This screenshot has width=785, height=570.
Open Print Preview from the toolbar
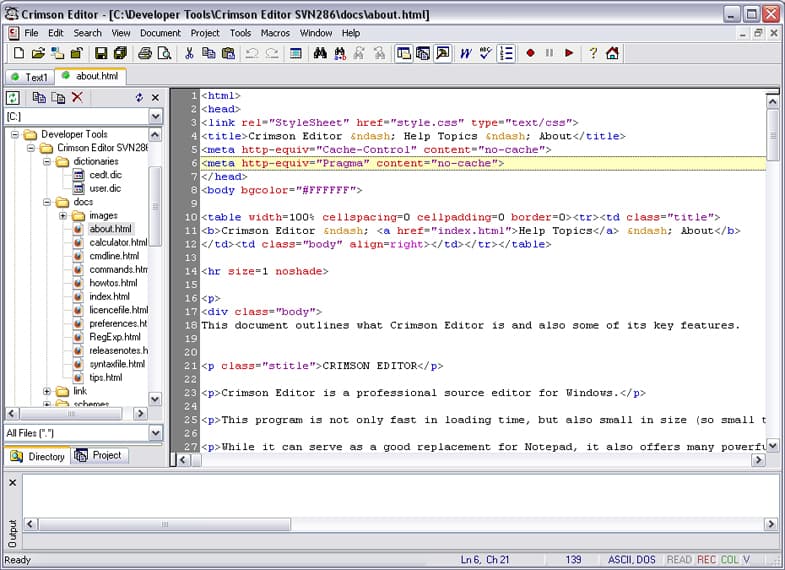[164, 53]
